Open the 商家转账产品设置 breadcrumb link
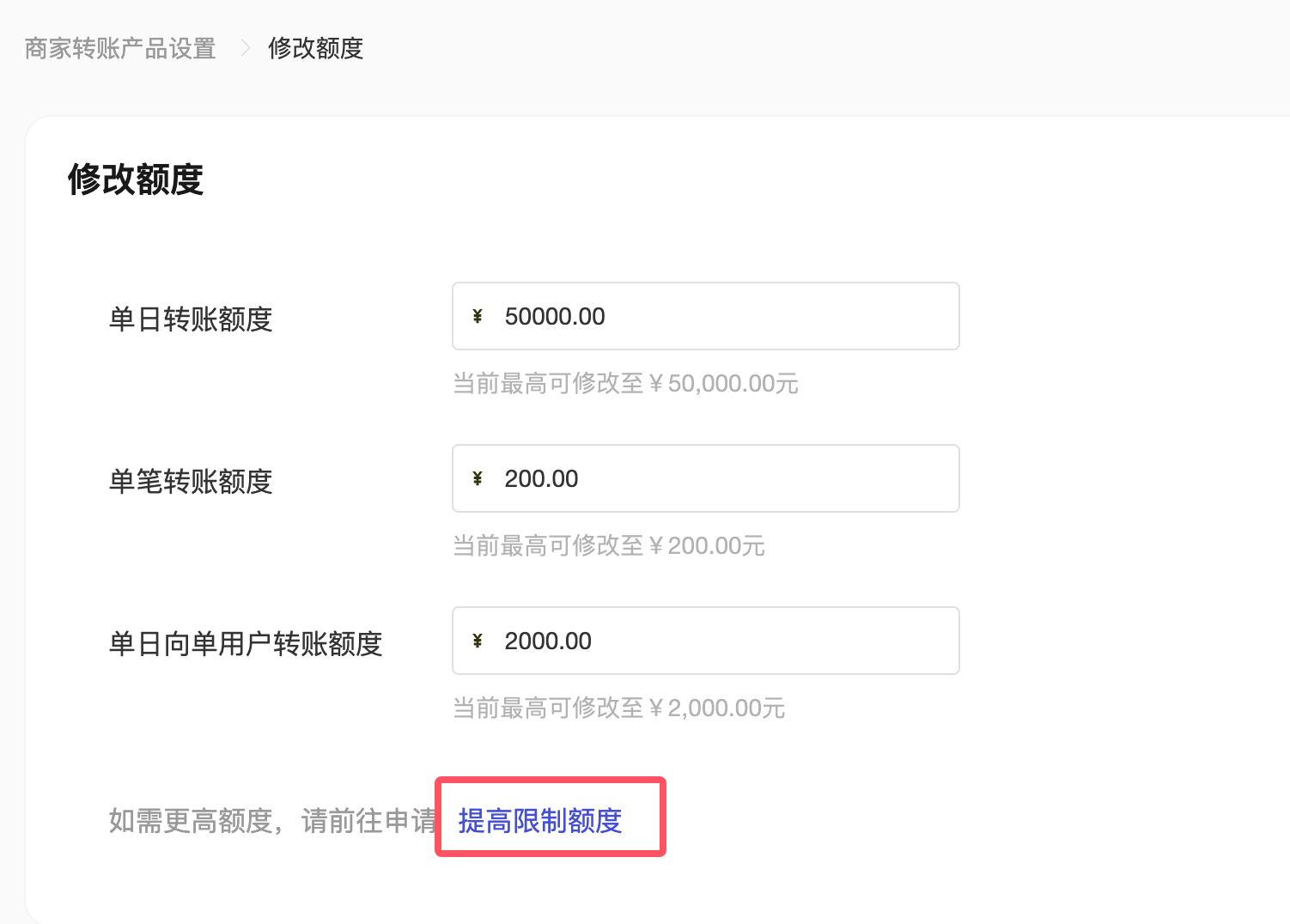 [120, 48]
